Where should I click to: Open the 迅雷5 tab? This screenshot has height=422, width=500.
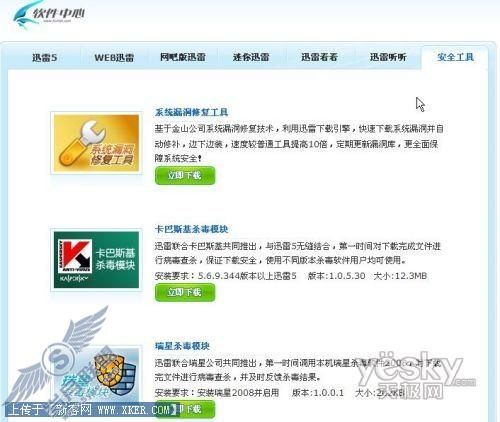click(45, 58)
